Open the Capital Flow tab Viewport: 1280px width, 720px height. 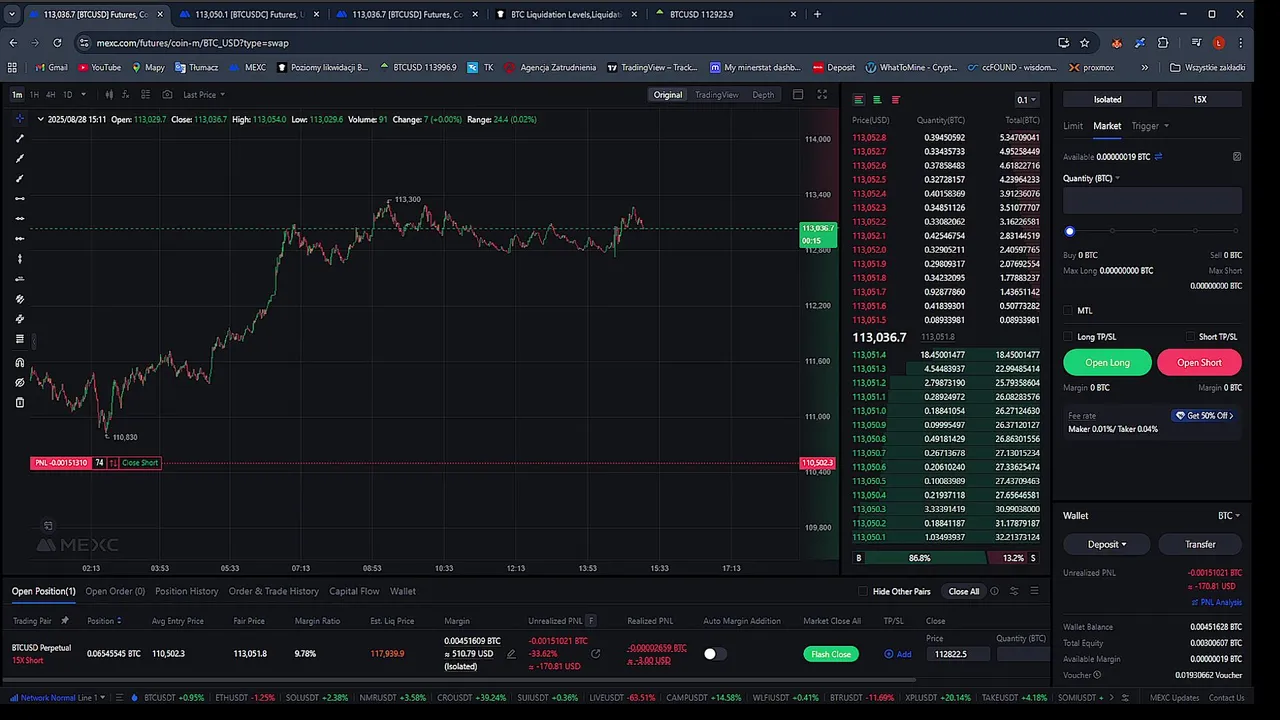(354, 591)
